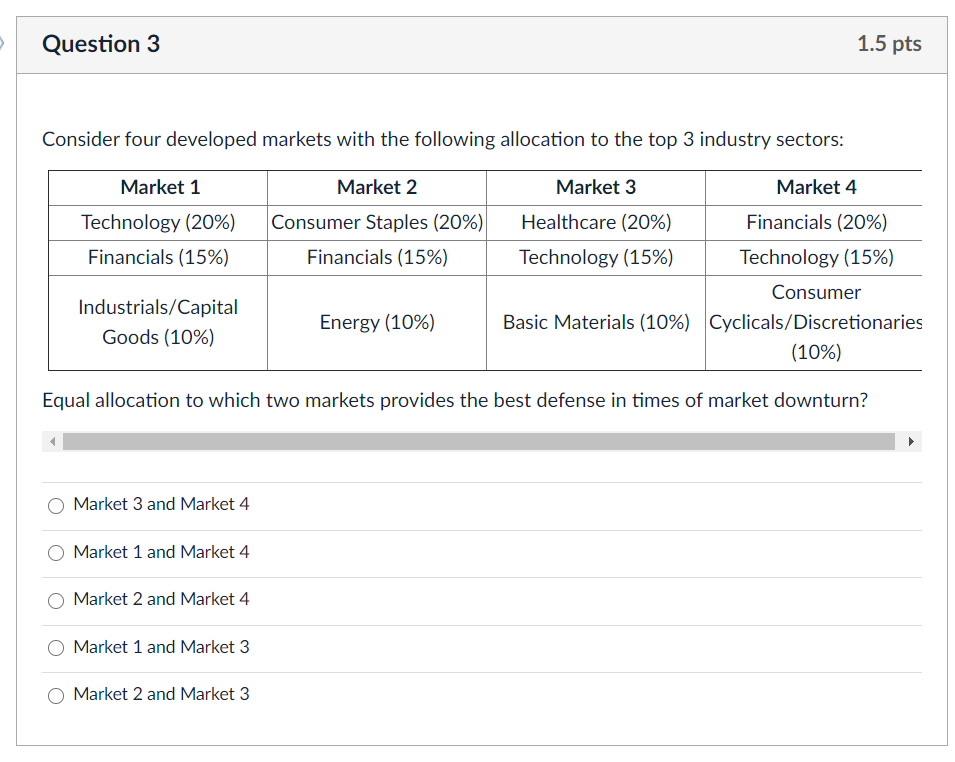Click the table scrollbar left arrow

click(x=52, y=442)
